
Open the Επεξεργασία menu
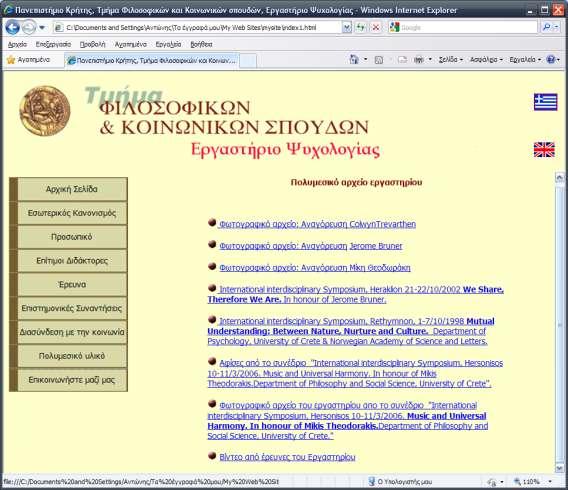click(x=53, y=44)
